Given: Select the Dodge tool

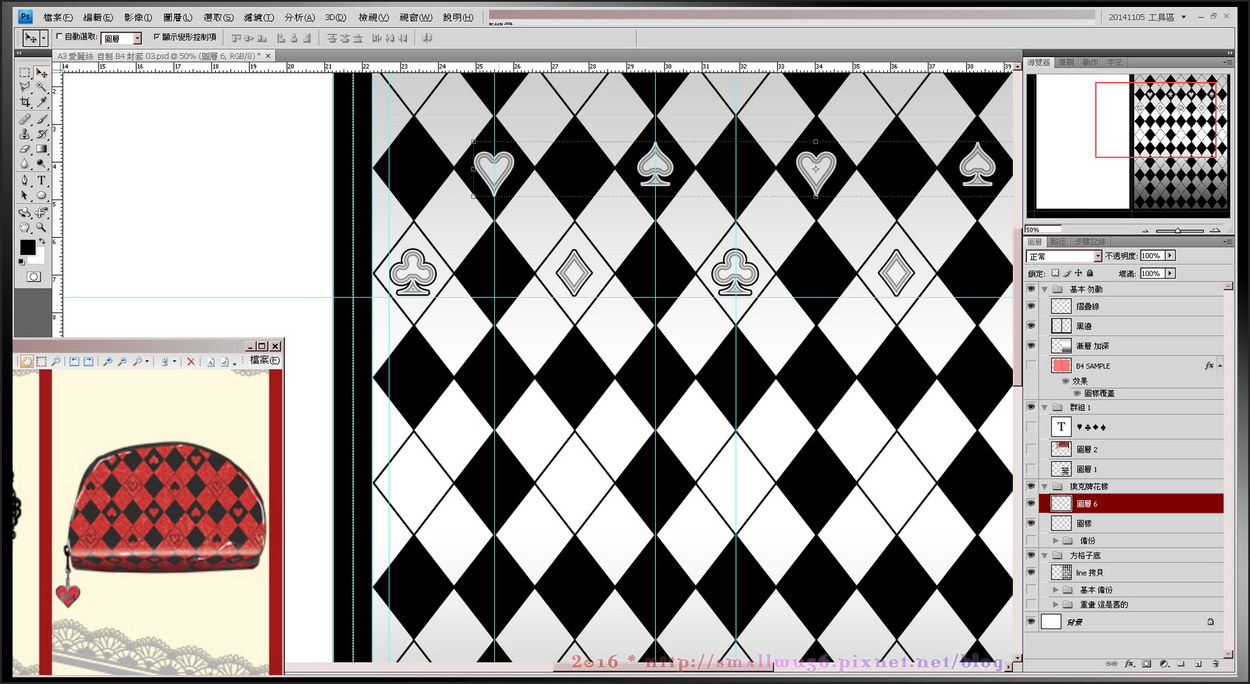Looking at the screenshot, I should 41,163.
